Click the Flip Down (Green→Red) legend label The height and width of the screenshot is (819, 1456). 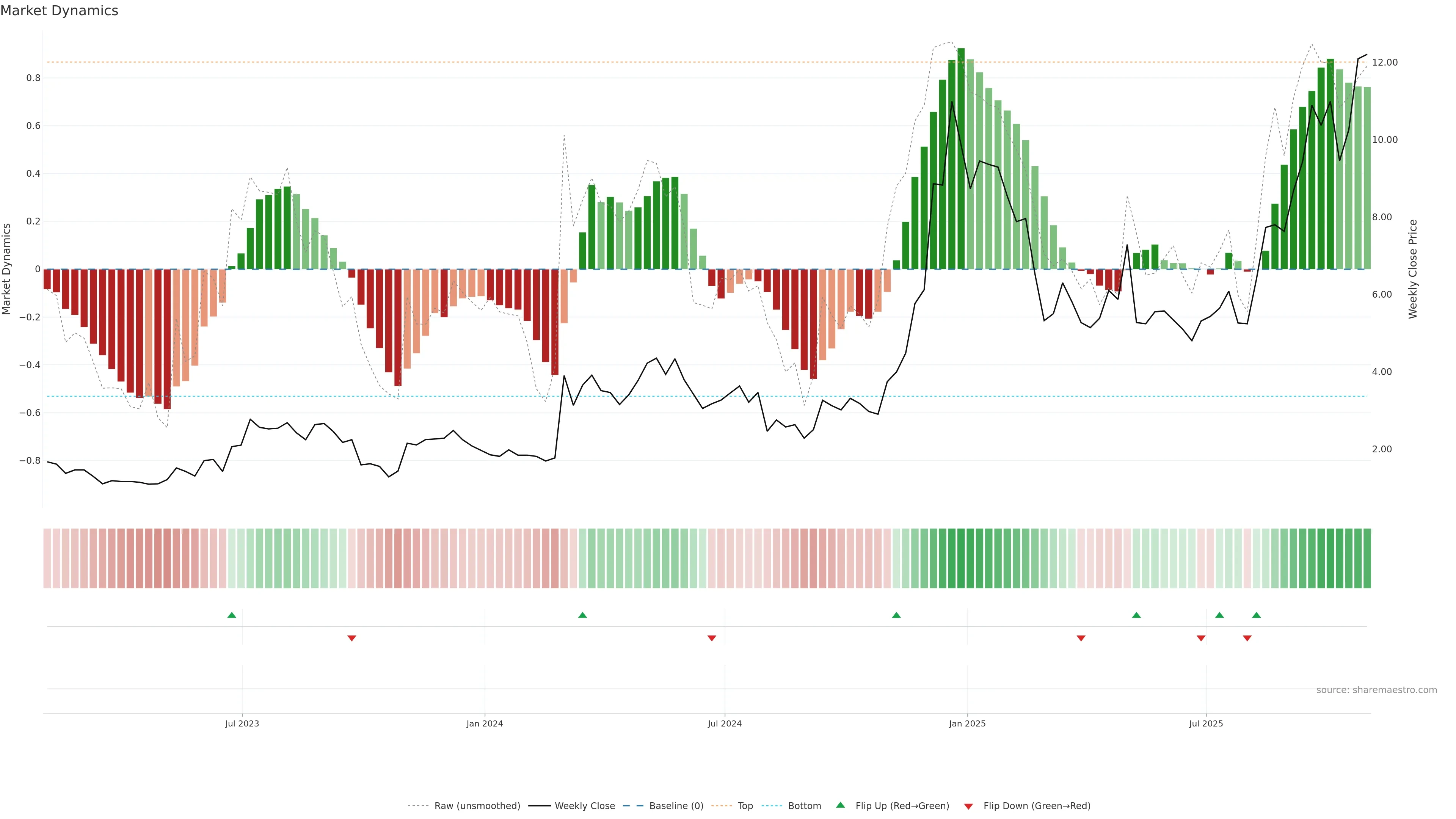coord(1037,806)
